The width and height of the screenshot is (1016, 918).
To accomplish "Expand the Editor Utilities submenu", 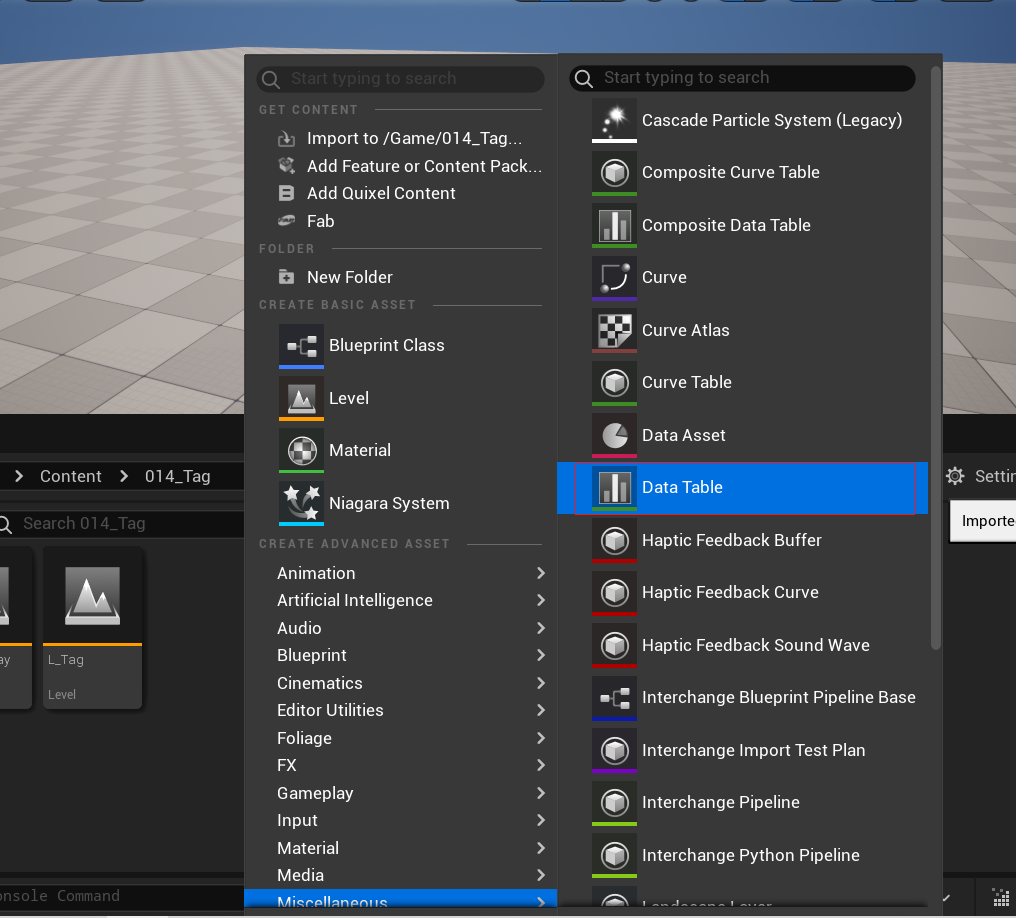I will (x=400, y=711).
